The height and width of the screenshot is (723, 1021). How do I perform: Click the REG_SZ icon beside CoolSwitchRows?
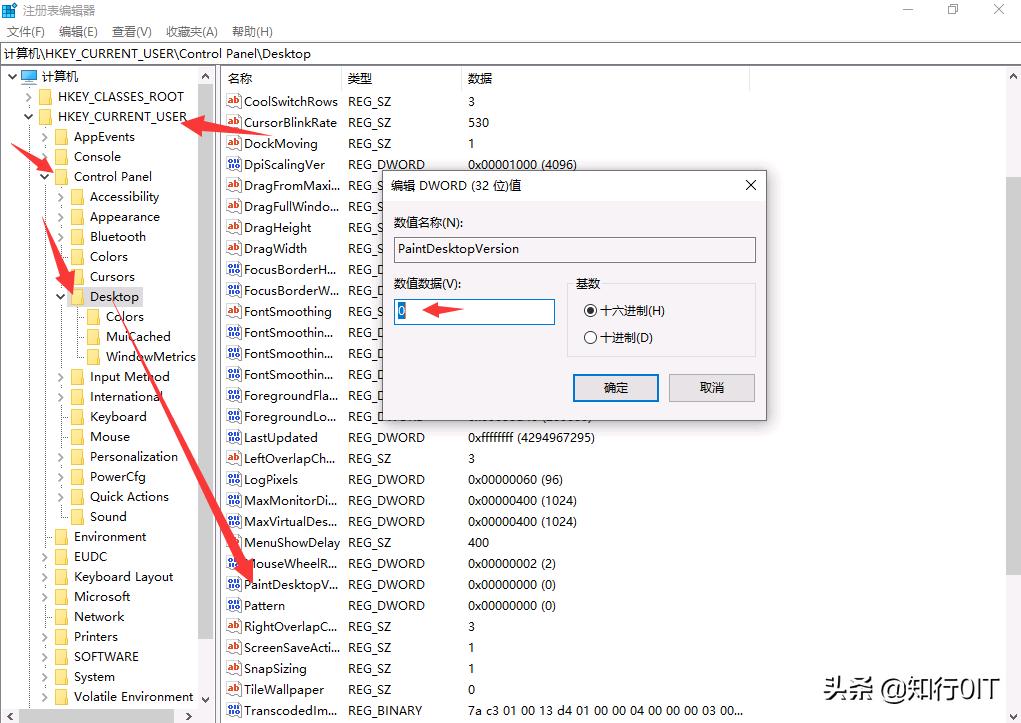[x=235, y=101]
